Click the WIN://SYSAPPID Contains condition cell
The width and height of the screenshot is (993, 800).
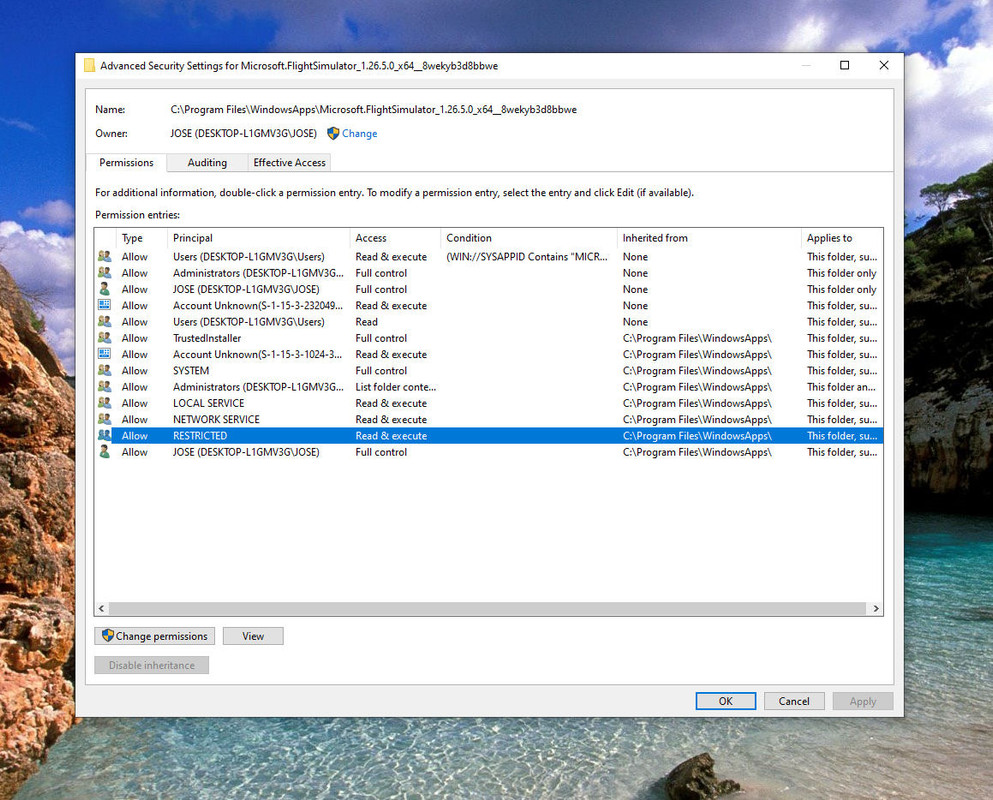527,257
